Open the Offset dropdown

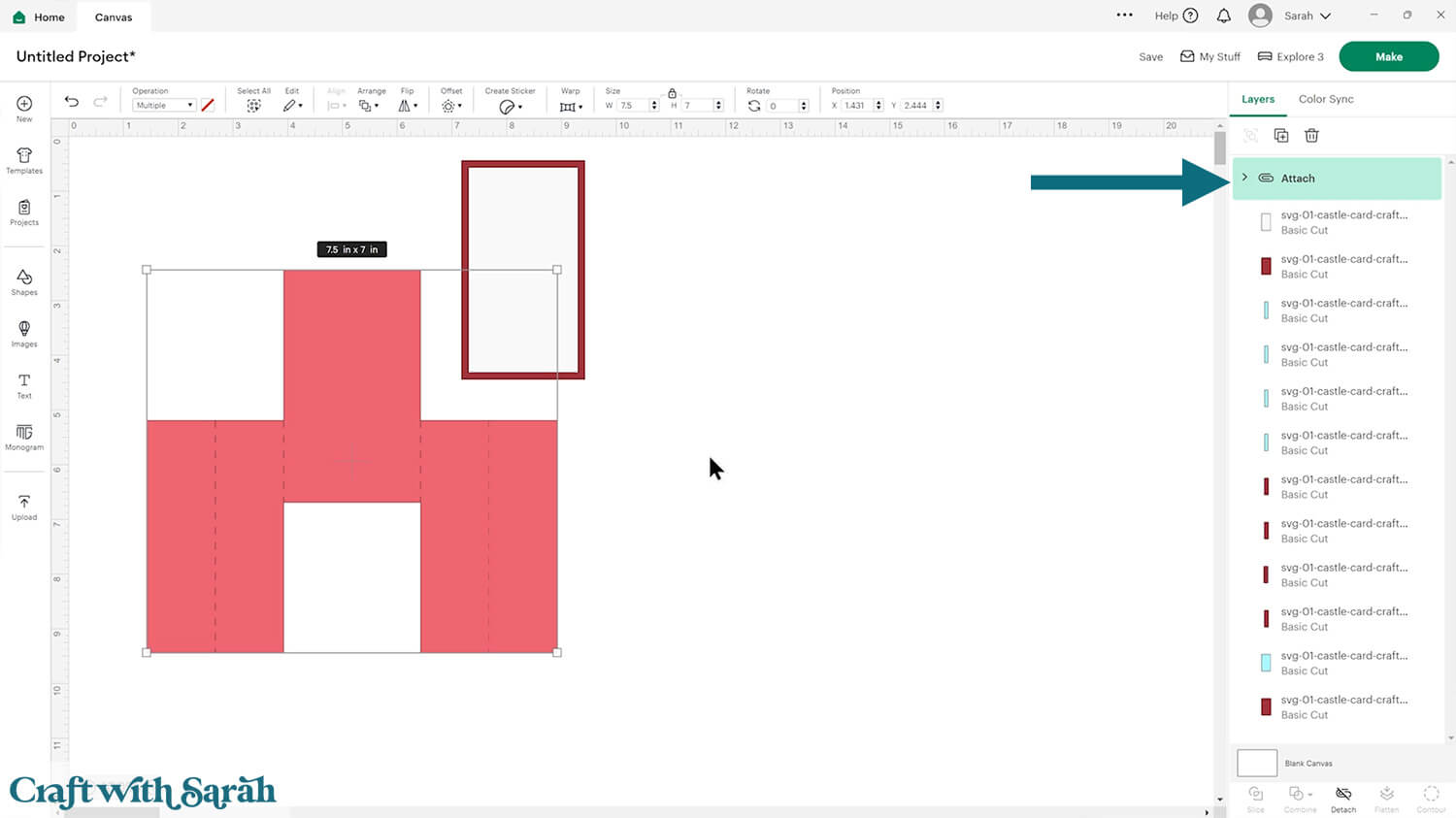coord(451,106)
